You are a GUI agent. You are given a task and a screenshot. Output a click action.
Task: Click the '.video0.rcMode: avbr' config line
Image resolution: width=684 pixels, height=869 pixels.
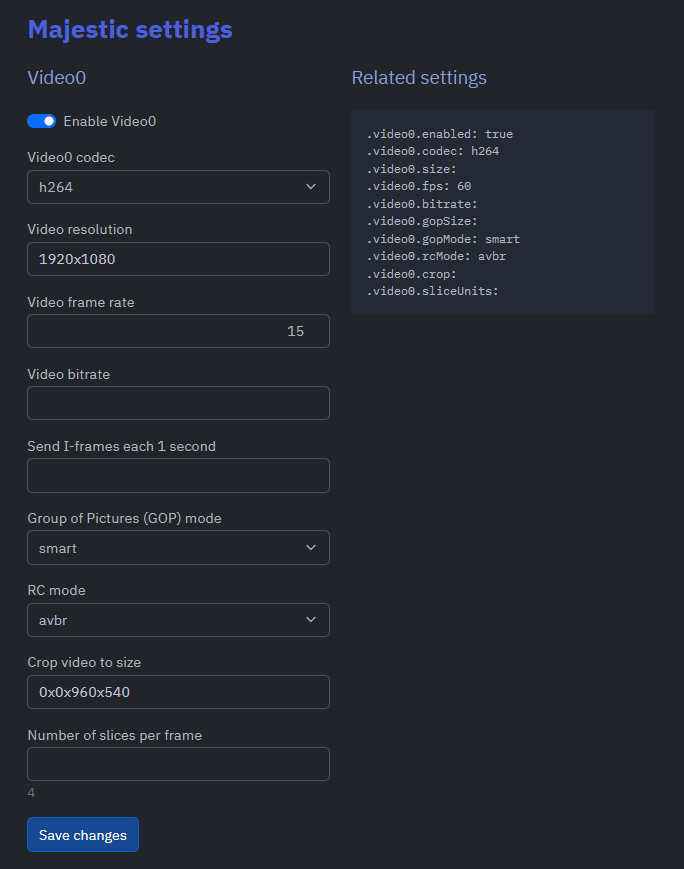click(436, 256)
